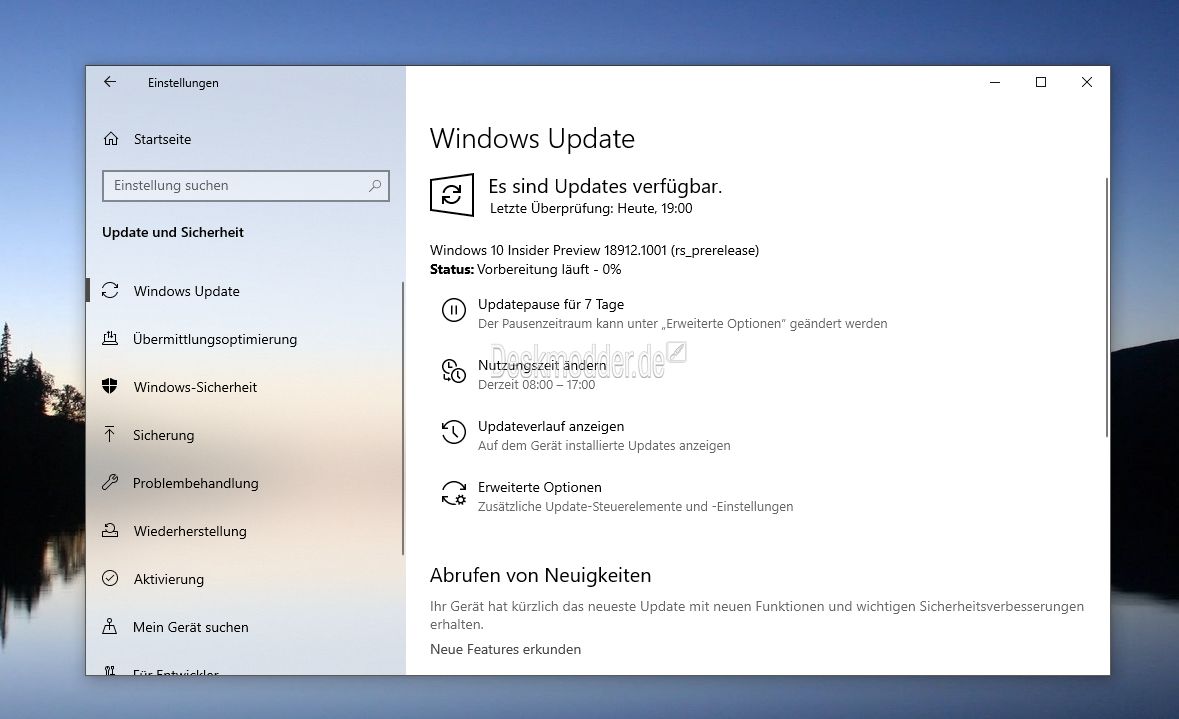Click 'Derzeit 08:00 – 17:00' text

click(536, 384)
